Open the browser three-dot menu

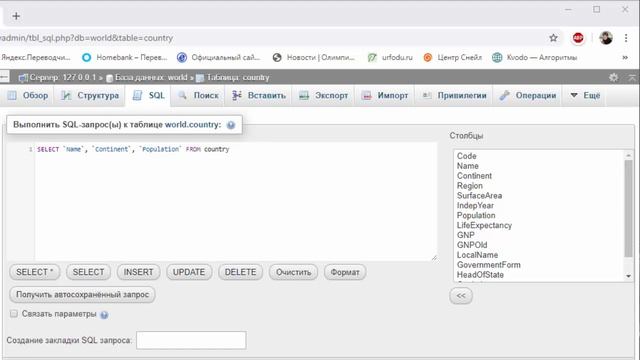click(x=626, y=38)
